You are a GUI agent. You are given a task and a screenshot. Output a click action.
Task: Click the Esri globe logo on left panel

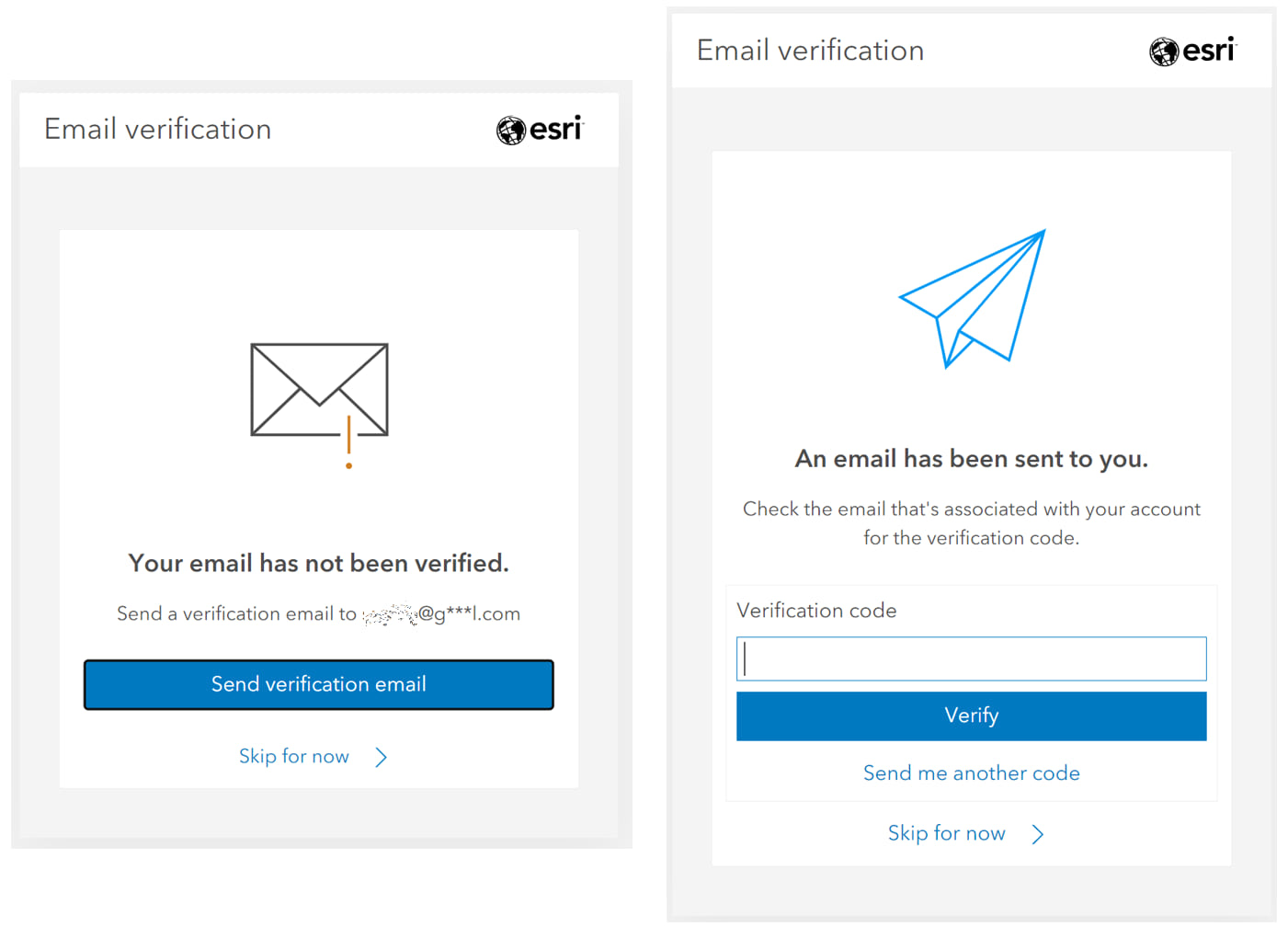tap(538, 130)
